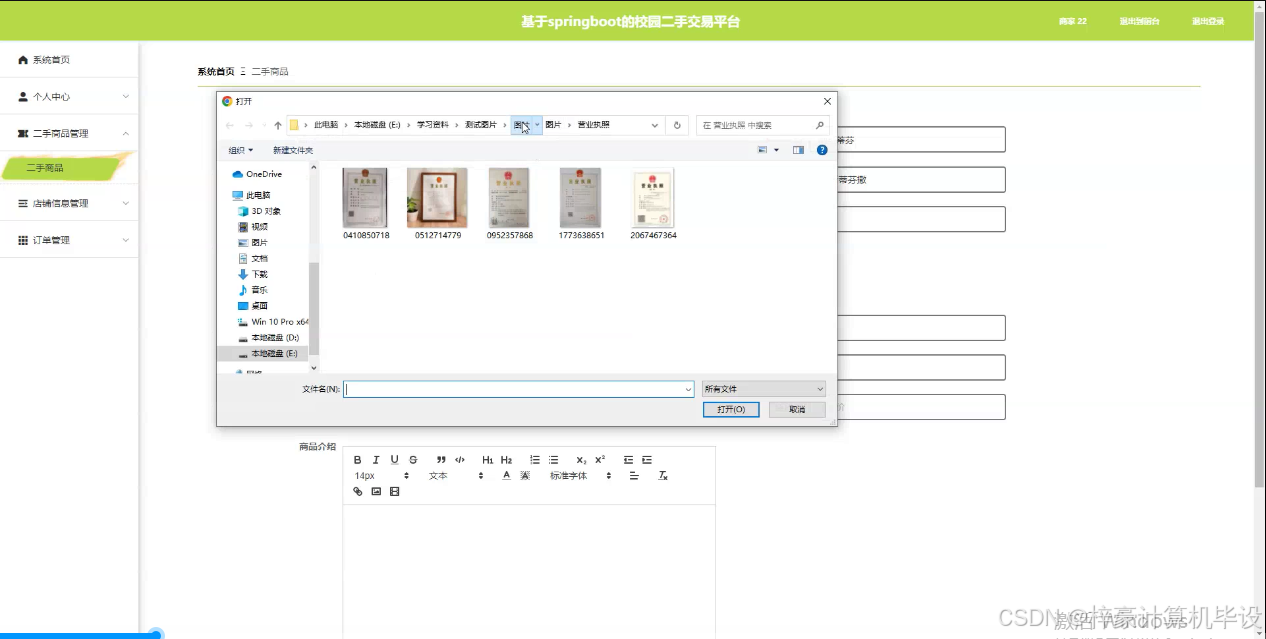Refresh the file dialog folder view

(678, 125)
